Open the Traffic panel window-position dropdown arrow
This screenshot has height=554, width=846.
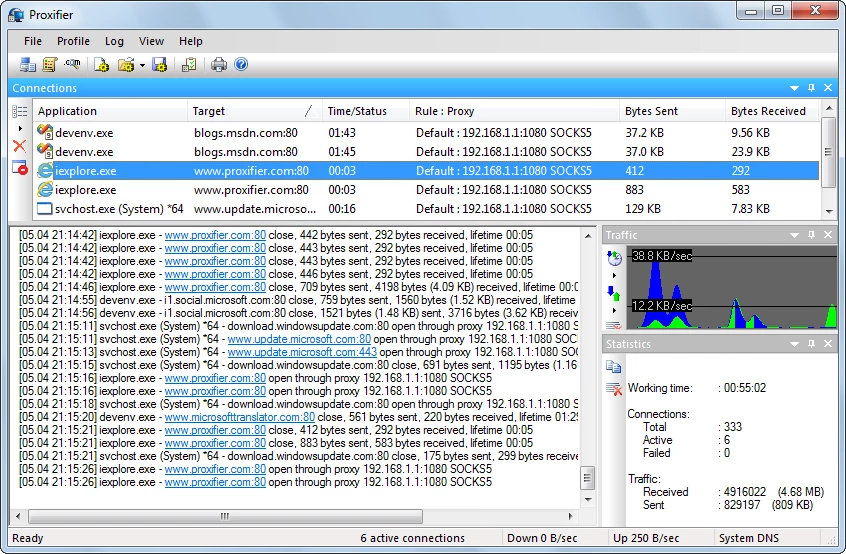click(794, 235)
